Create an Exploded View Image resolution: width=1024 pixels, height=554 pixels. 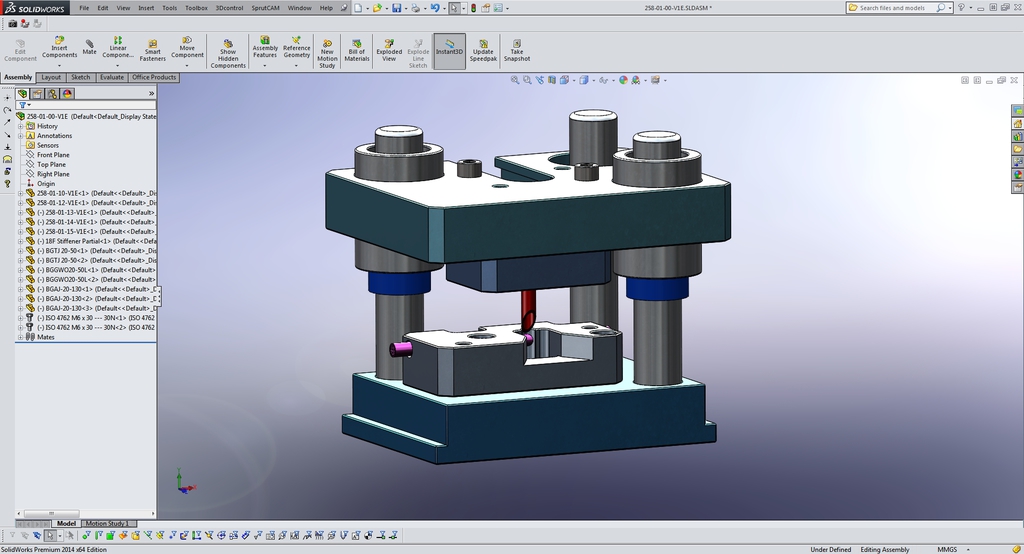[x=389, y=50]
